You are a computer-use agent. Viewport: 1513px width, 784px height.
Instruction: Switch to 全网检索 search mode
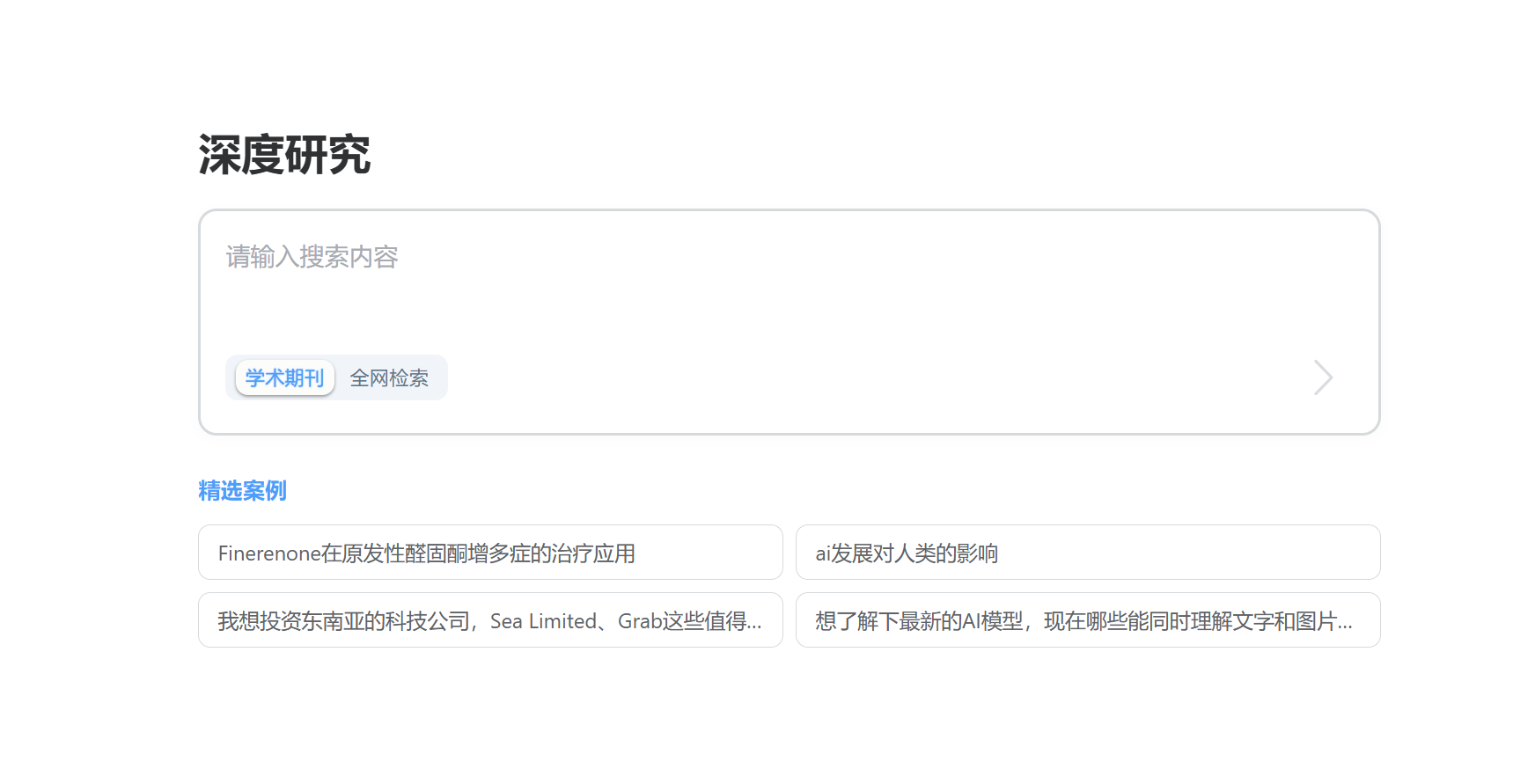(x=389, y=378)
